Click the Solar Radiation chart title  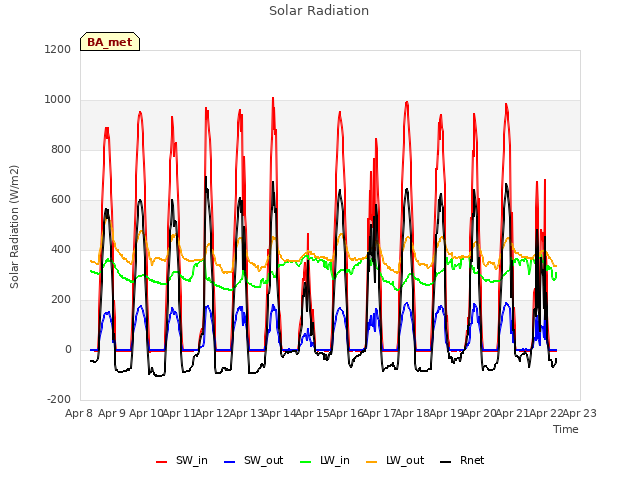[319, 11]
